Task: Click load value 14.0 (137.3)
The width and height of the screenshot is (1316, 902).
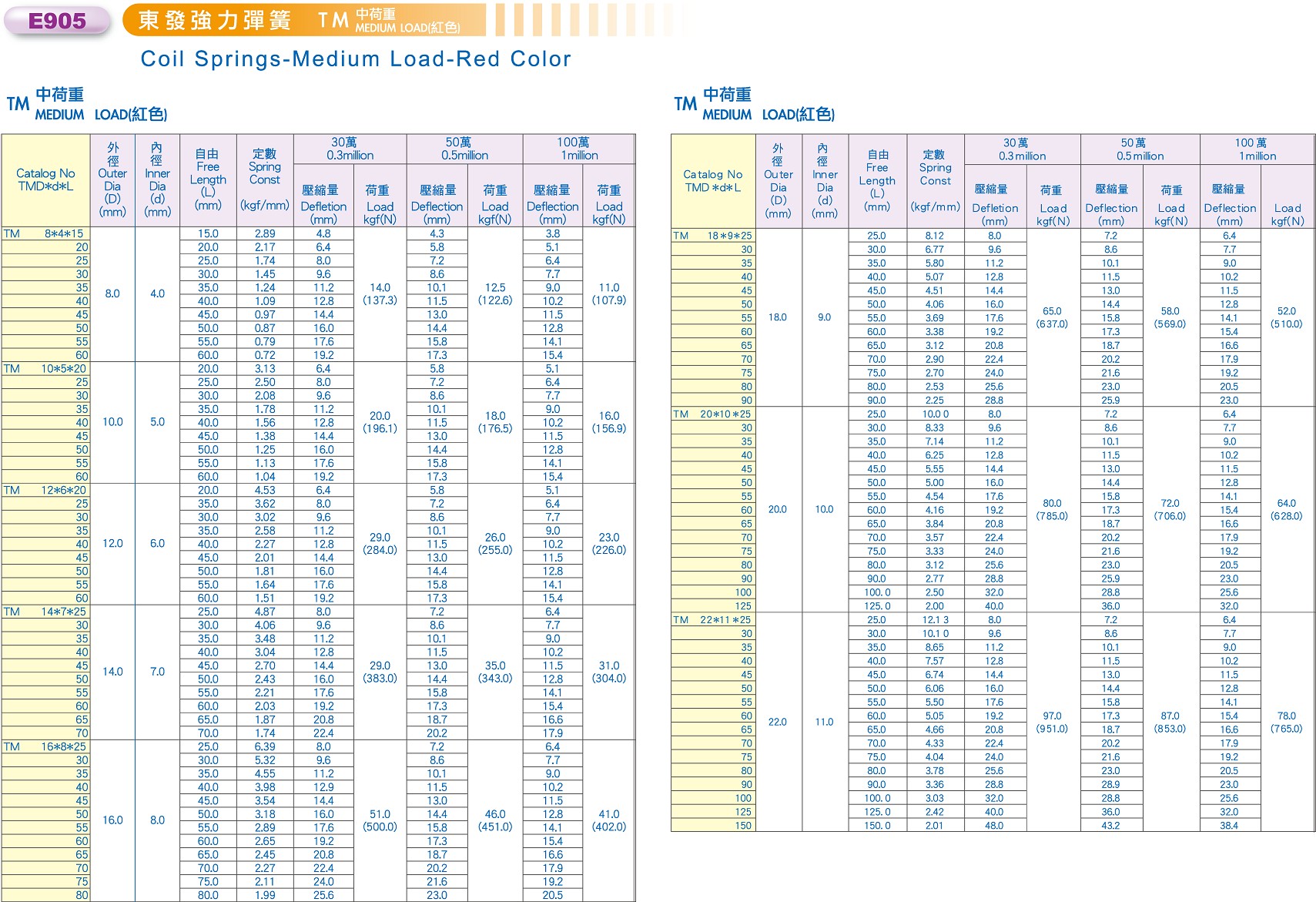Action: tap(380, 293)
